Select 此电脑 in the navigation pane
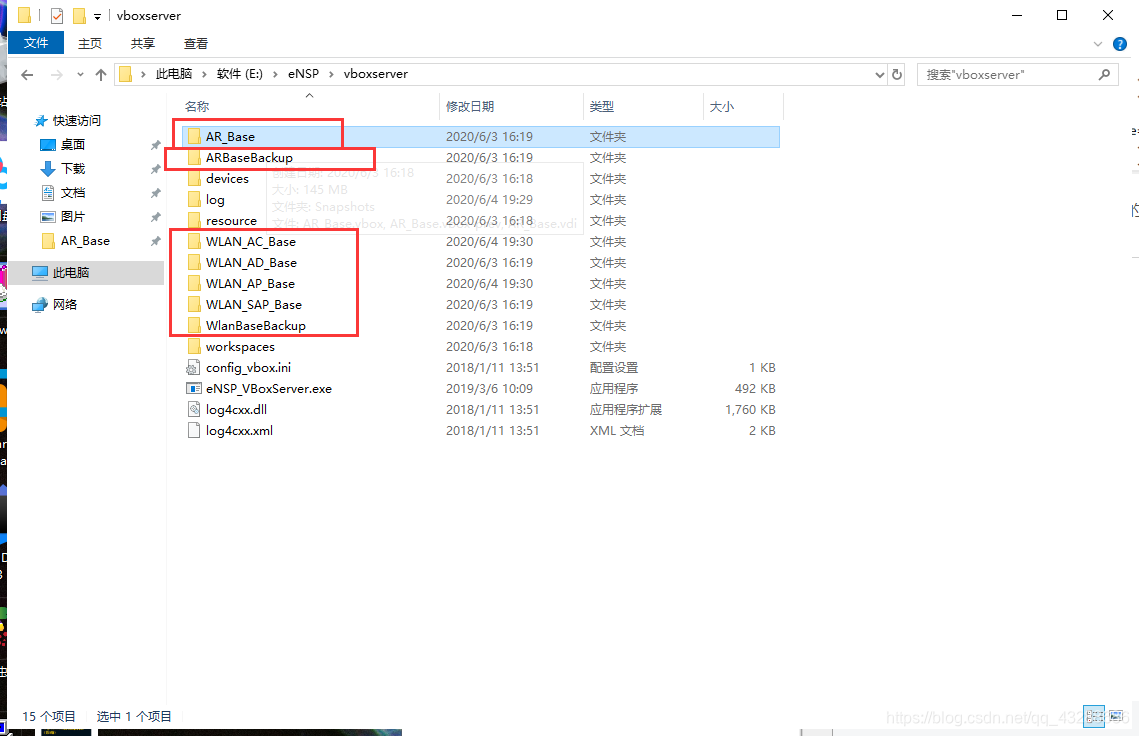The height and width of the screenshot is (736, 1139). tap(70, 272)
